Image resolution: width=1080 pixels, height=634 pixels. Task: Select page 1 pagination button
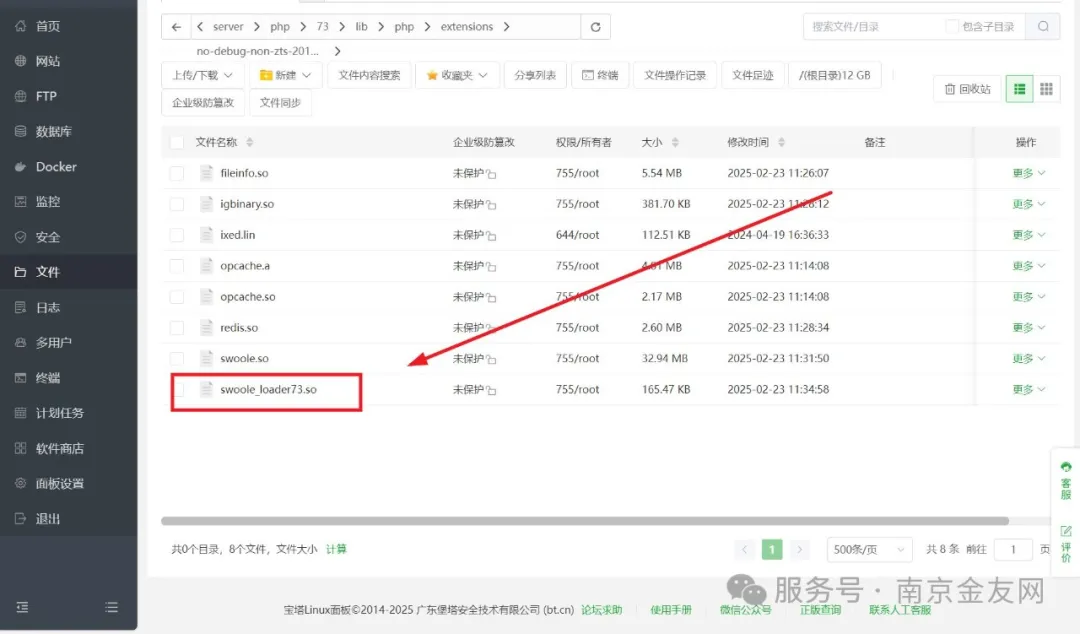pyautogui.click(x=772, y=549)
